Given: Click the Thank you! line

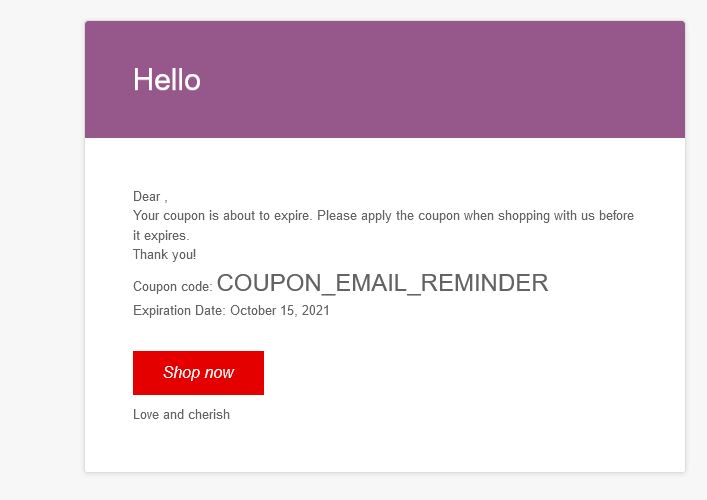Looking at the screenshot, I should pyautogui.click(x=165, y=255).
